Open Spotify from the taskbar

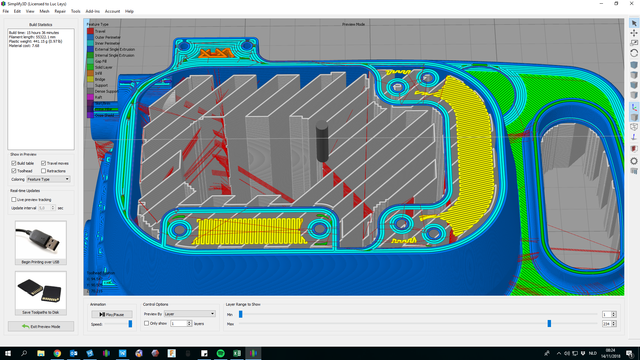(220, 353)
